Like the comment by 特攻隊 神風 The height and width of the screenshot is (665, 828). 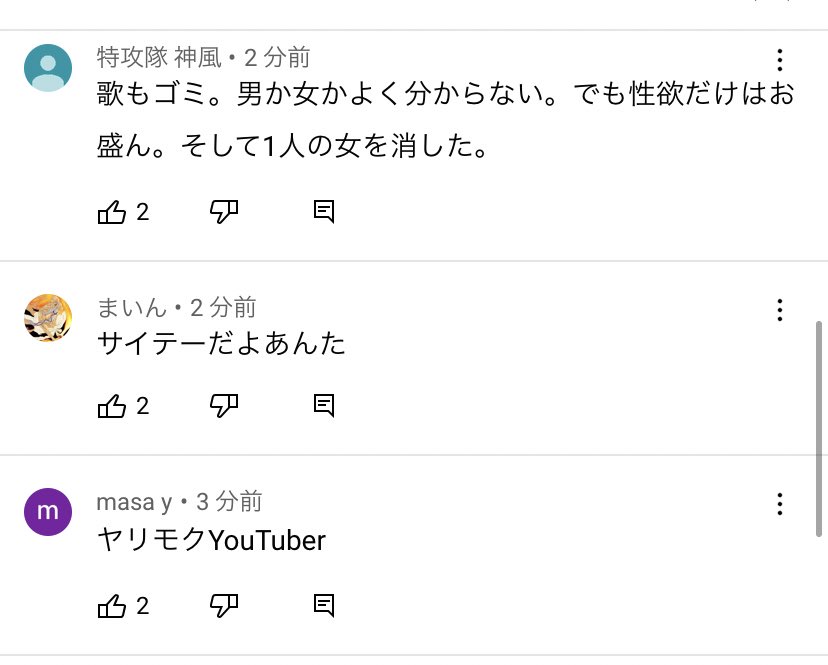(111, 212)
